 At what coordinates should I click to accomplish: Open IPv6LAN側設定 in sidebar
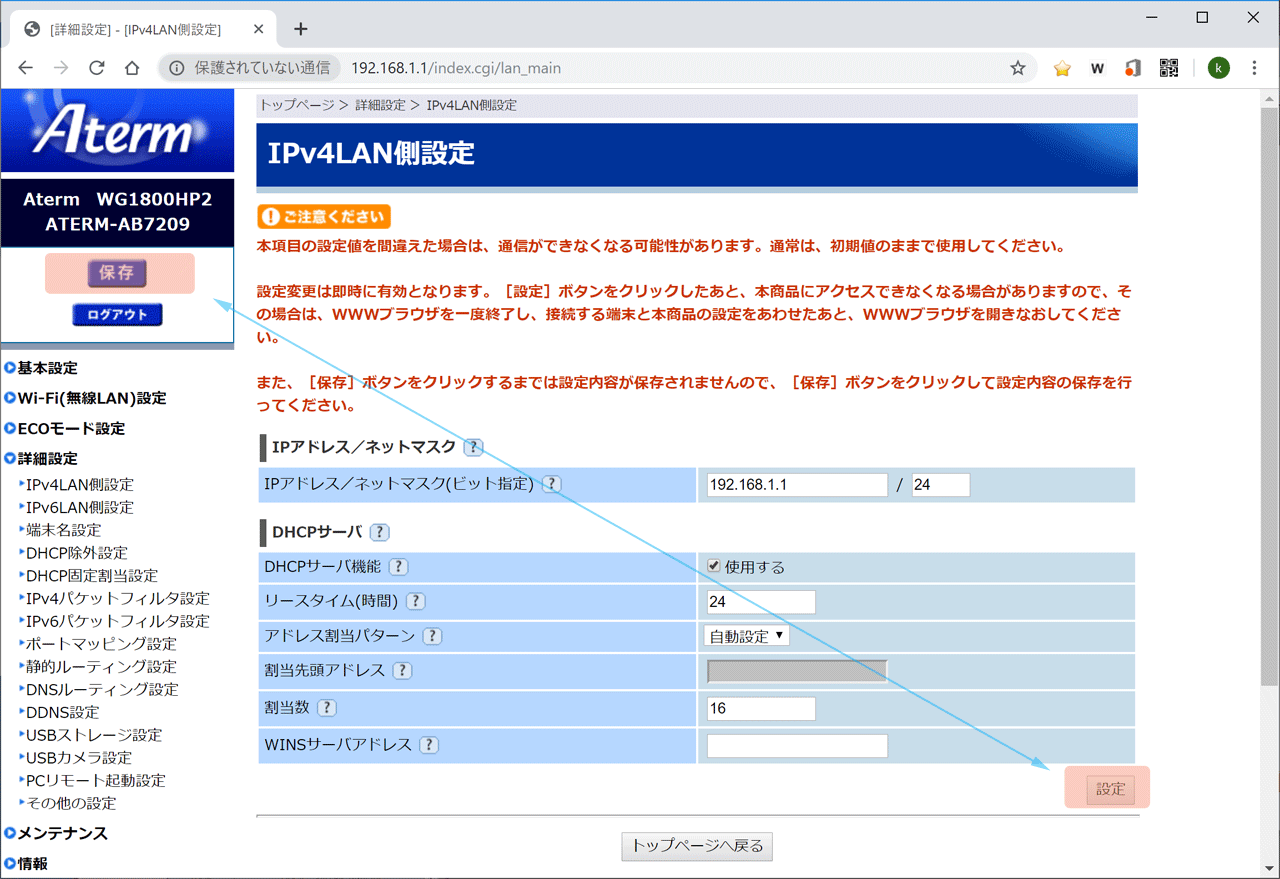point(80,507)
